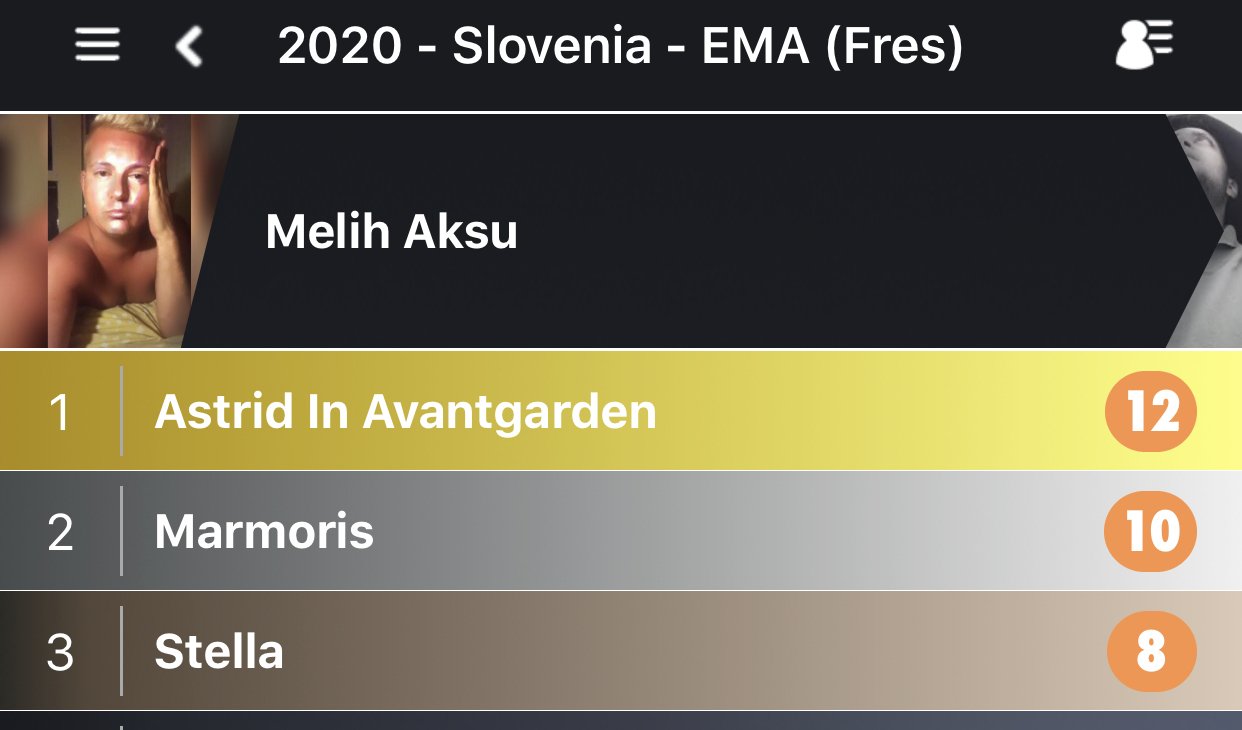
Task: Show previous voter via left edge photo
Action: (x=20, y=231)
